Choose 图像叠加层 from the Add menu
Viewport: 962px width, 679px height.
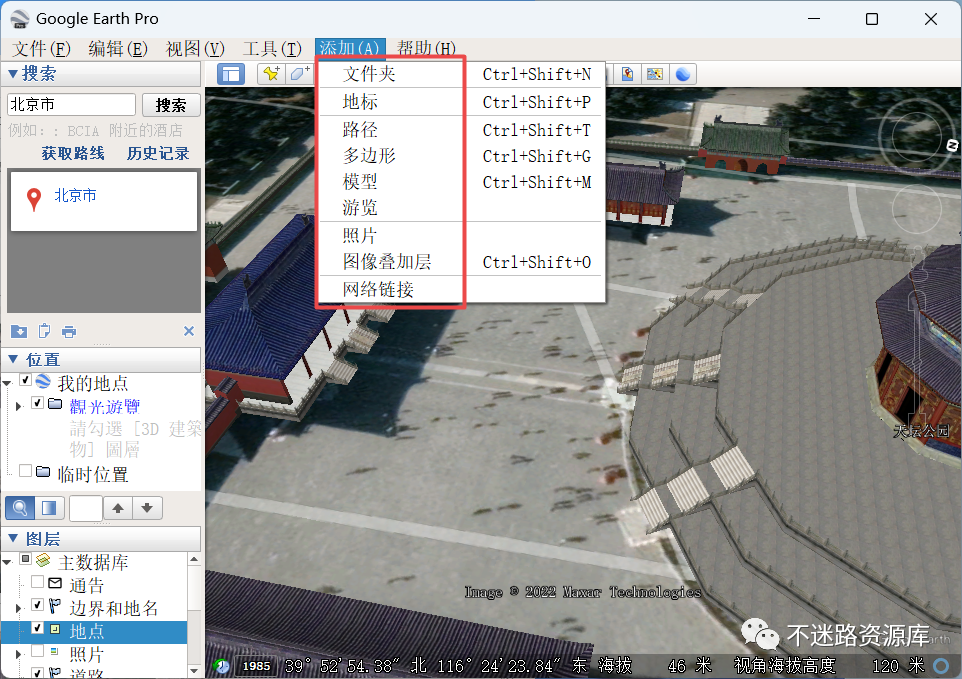[x=460, y=262]
